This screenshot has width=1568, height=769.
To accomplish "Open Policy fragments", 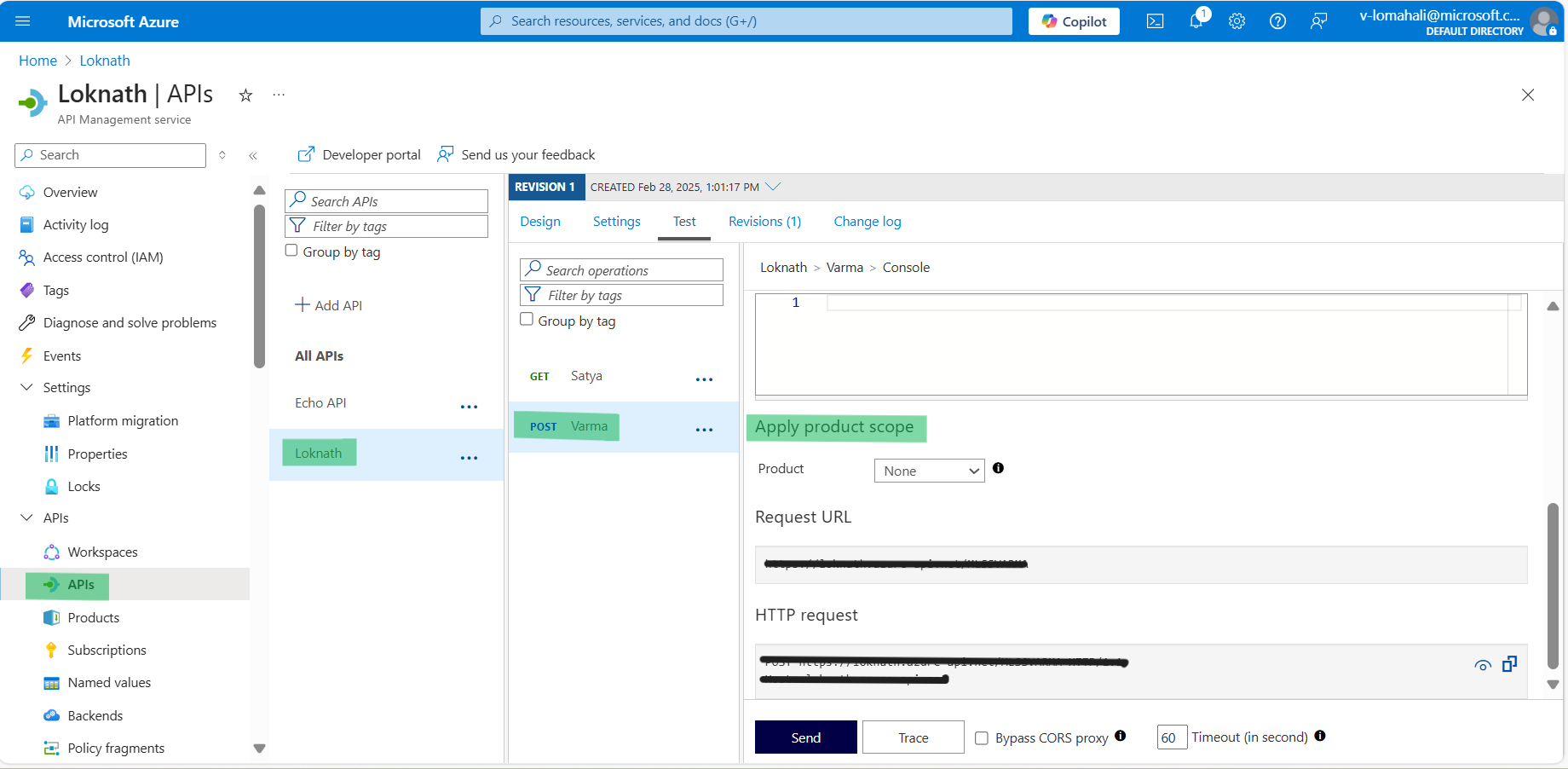I will [x=116, y=749].
